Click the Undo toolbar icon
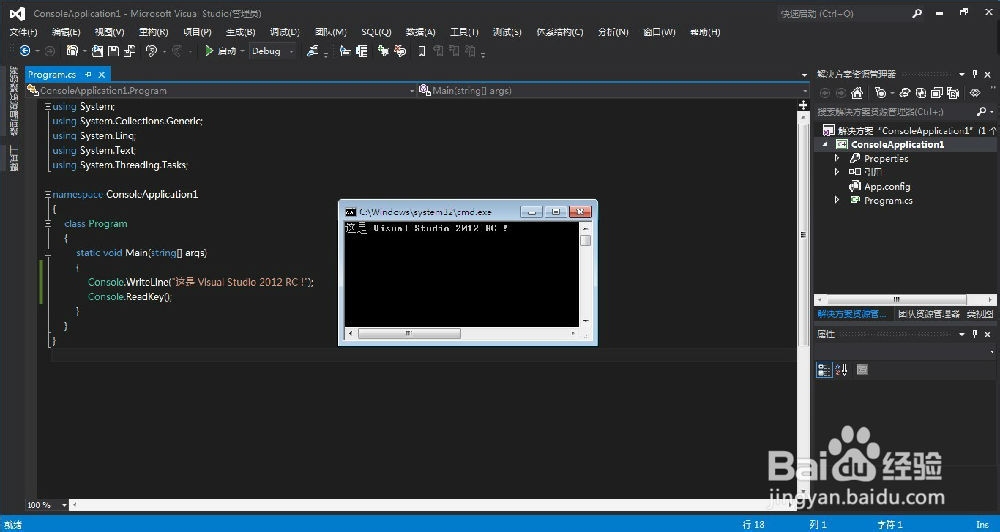The width and height of the screenshot is (1000, 532). tap(152, 50)
